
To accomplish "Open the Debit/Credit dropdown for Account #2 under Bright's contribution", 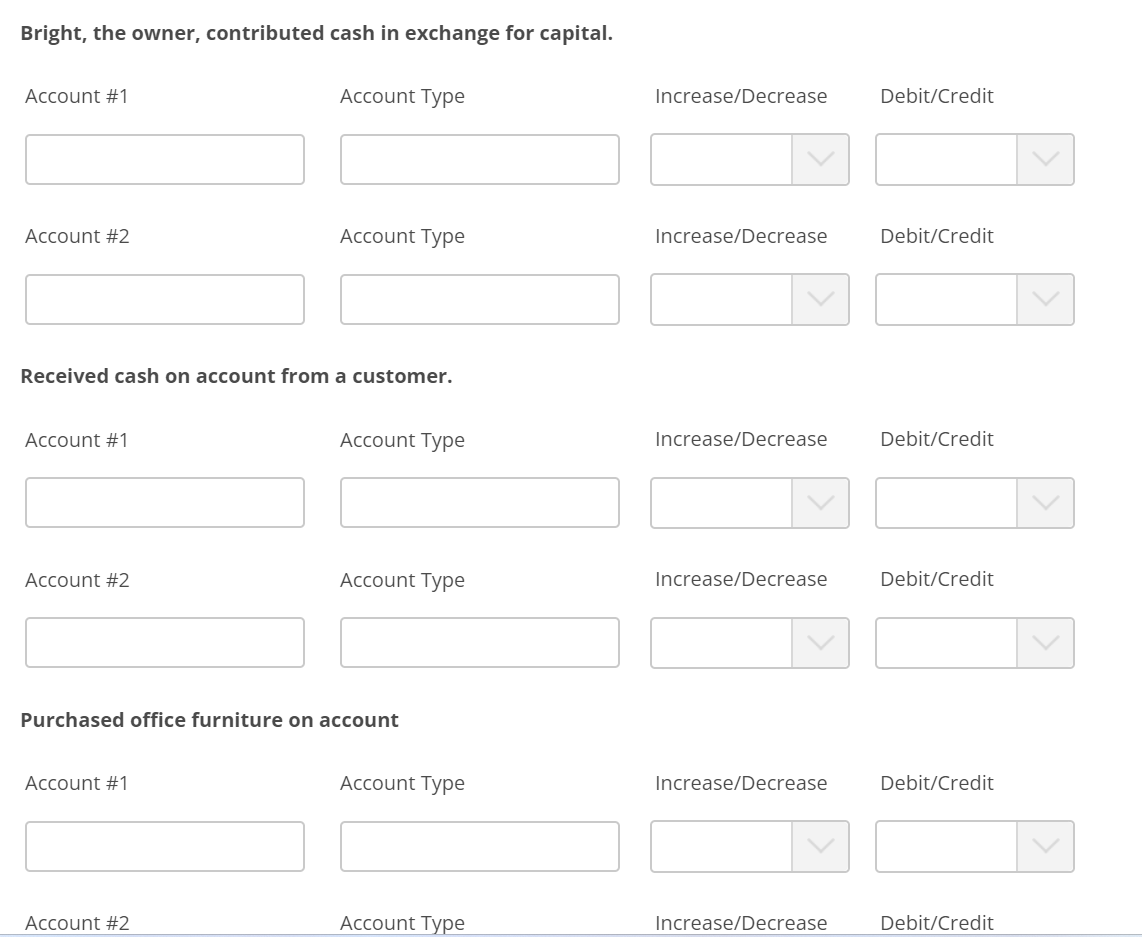I will (x=1044, y=299).
